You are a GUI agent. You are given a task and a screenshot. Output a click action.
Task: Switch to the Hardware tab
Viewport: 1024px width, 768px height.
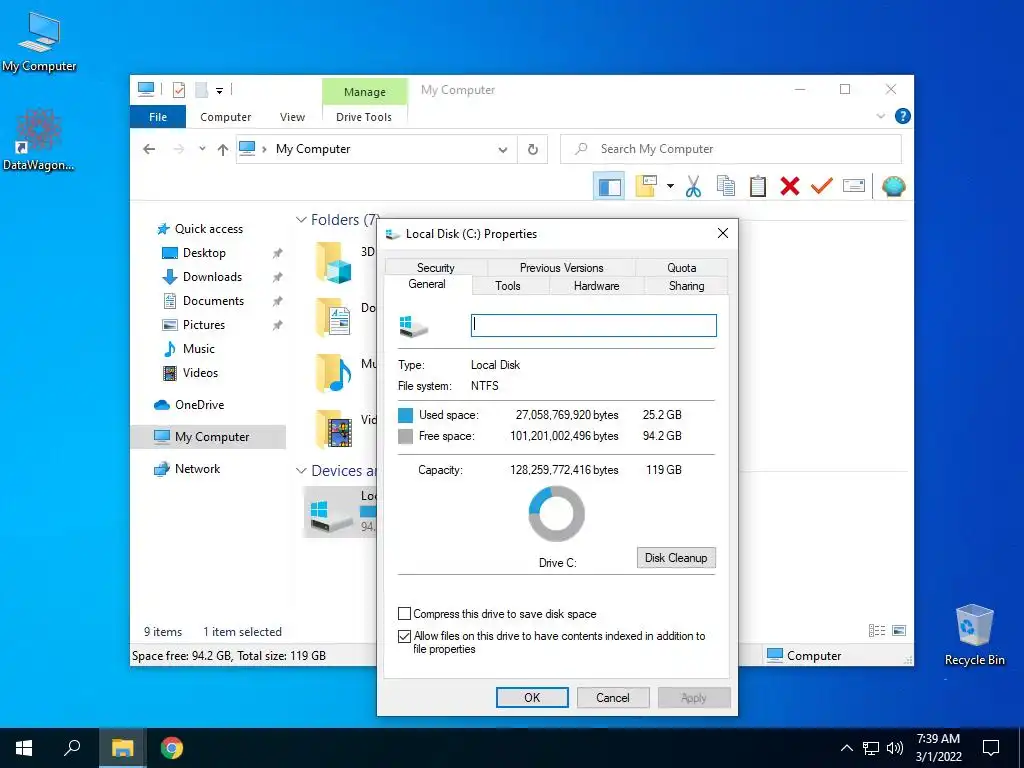(596, 285)
